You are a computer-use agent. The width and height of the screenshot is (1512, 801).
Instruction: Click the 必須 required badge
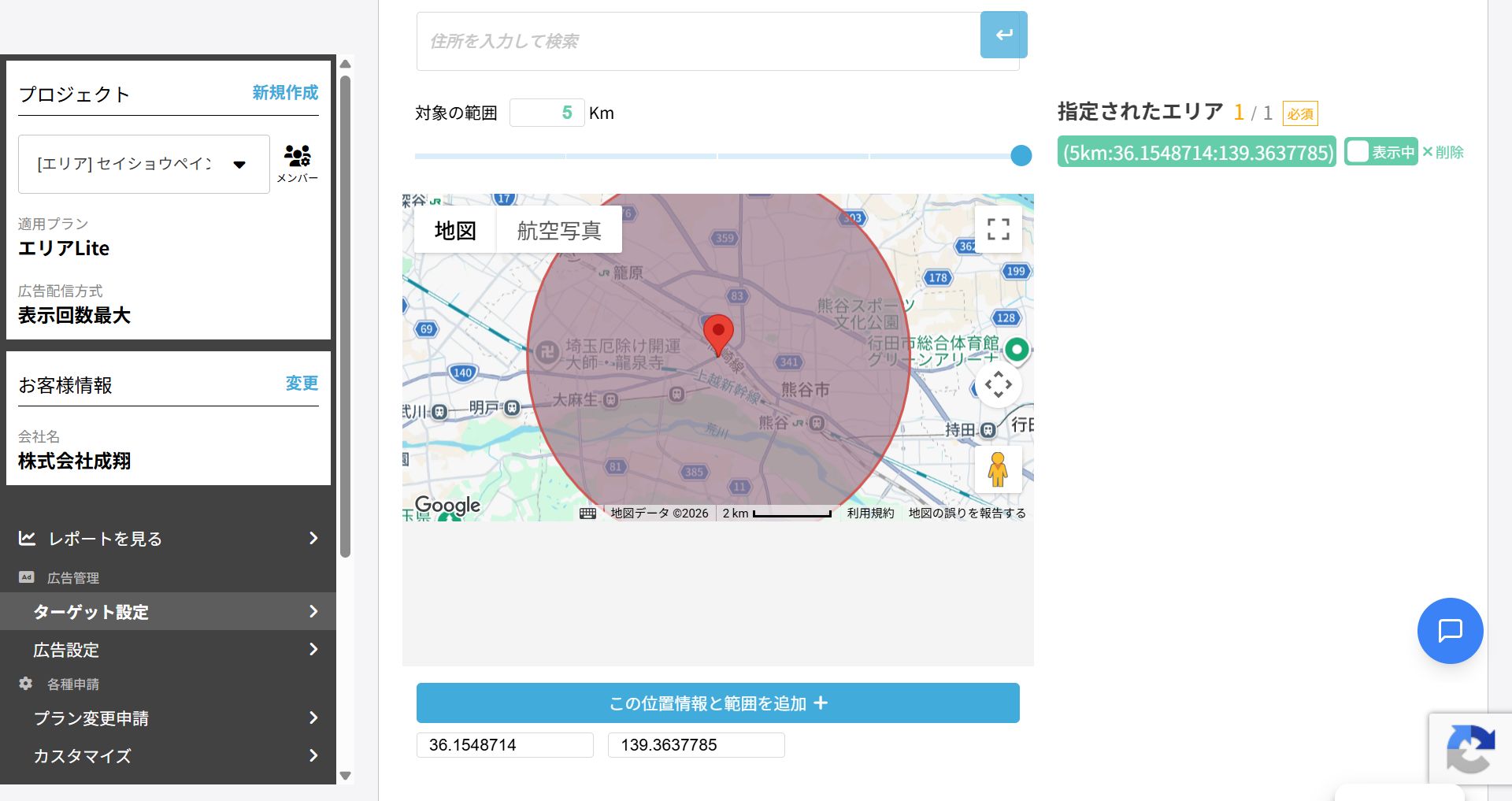pyautogui.click(x=1300, y=113)
